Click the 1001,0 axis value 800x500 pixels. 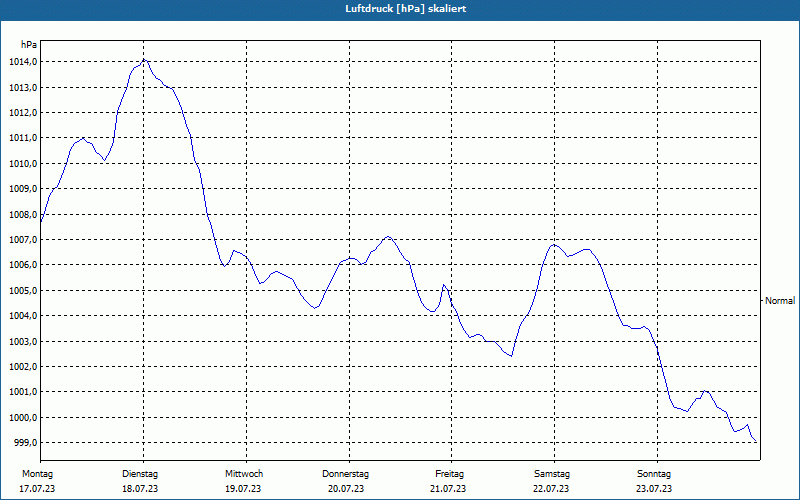point(23,392)
